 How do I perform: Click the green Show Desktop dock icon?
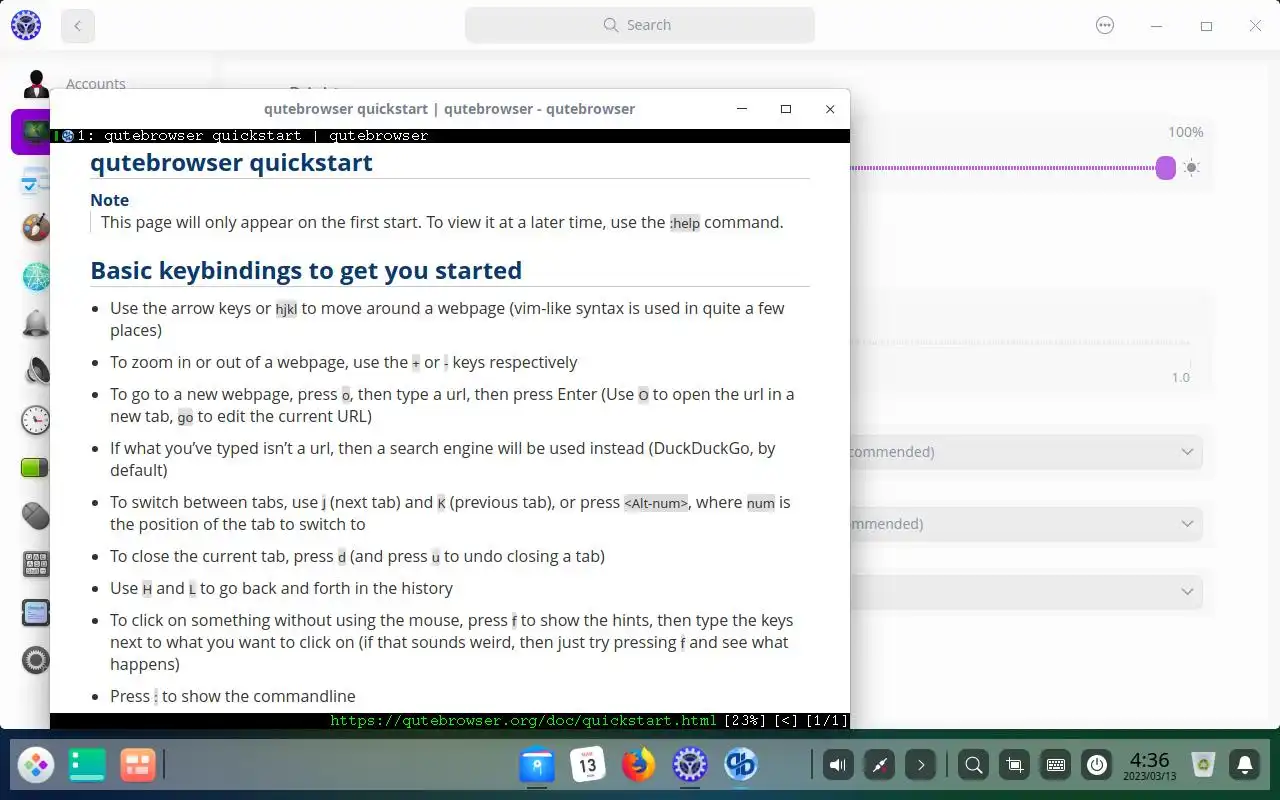pyautogui.click(x=87, y=766)
